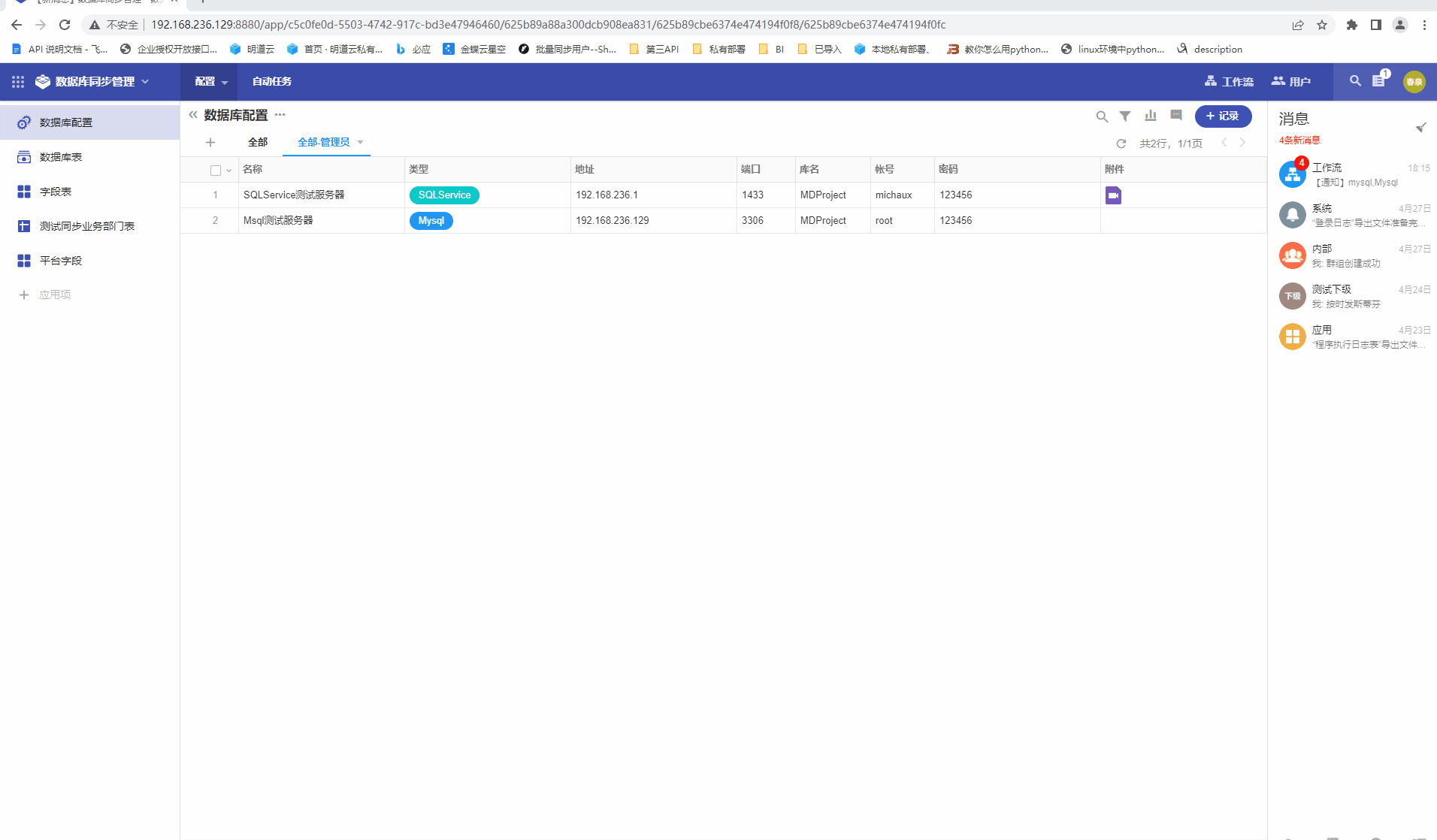
Task: Open the worksheet discussion comment icon
Action: (x=1176, y=116)
